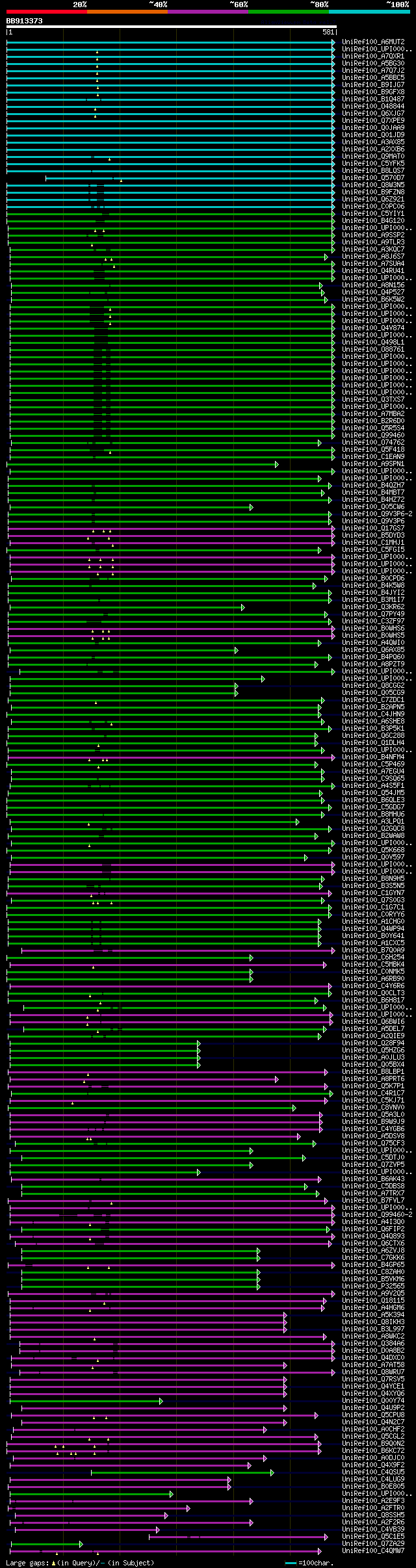The height and width of the screenshot is (1568, 416).
Task: Select hit label UniRef100_B9Q0N2
Action: [x=373, y=1444]
